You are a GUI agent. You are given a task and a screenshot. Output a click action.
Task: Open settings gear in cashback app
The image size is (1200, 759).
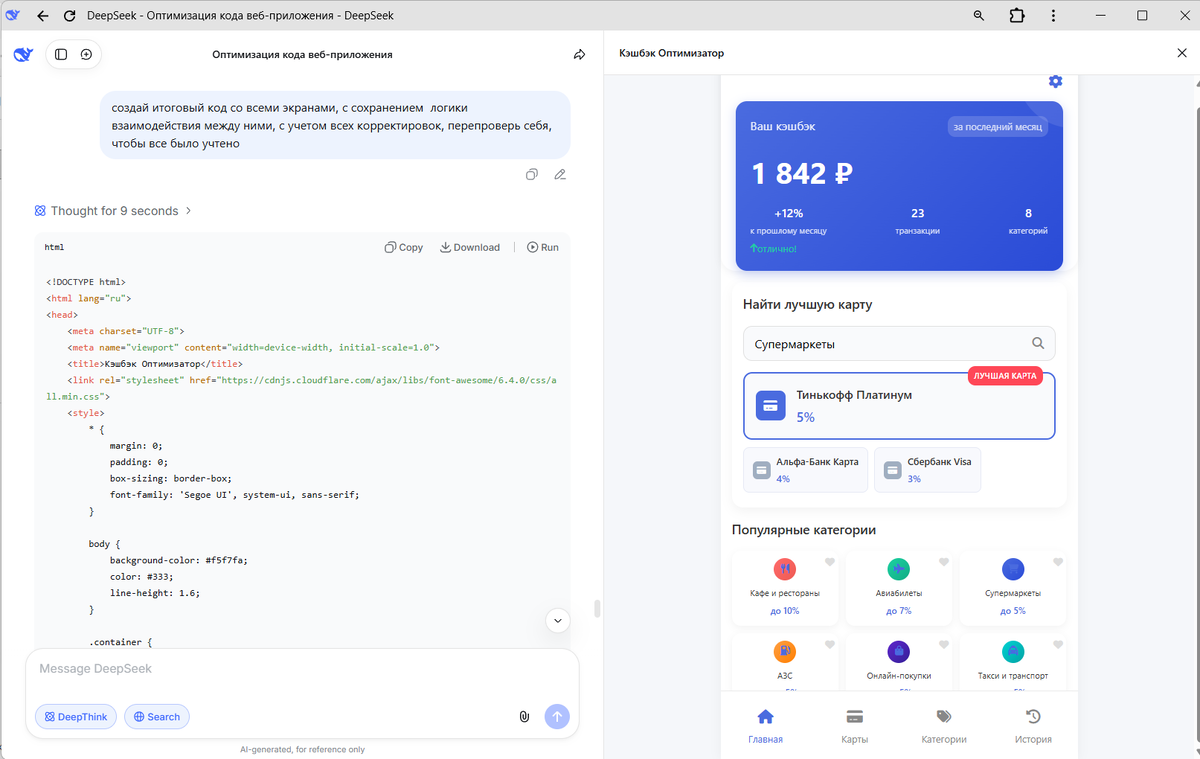[x=1055, y=81]
